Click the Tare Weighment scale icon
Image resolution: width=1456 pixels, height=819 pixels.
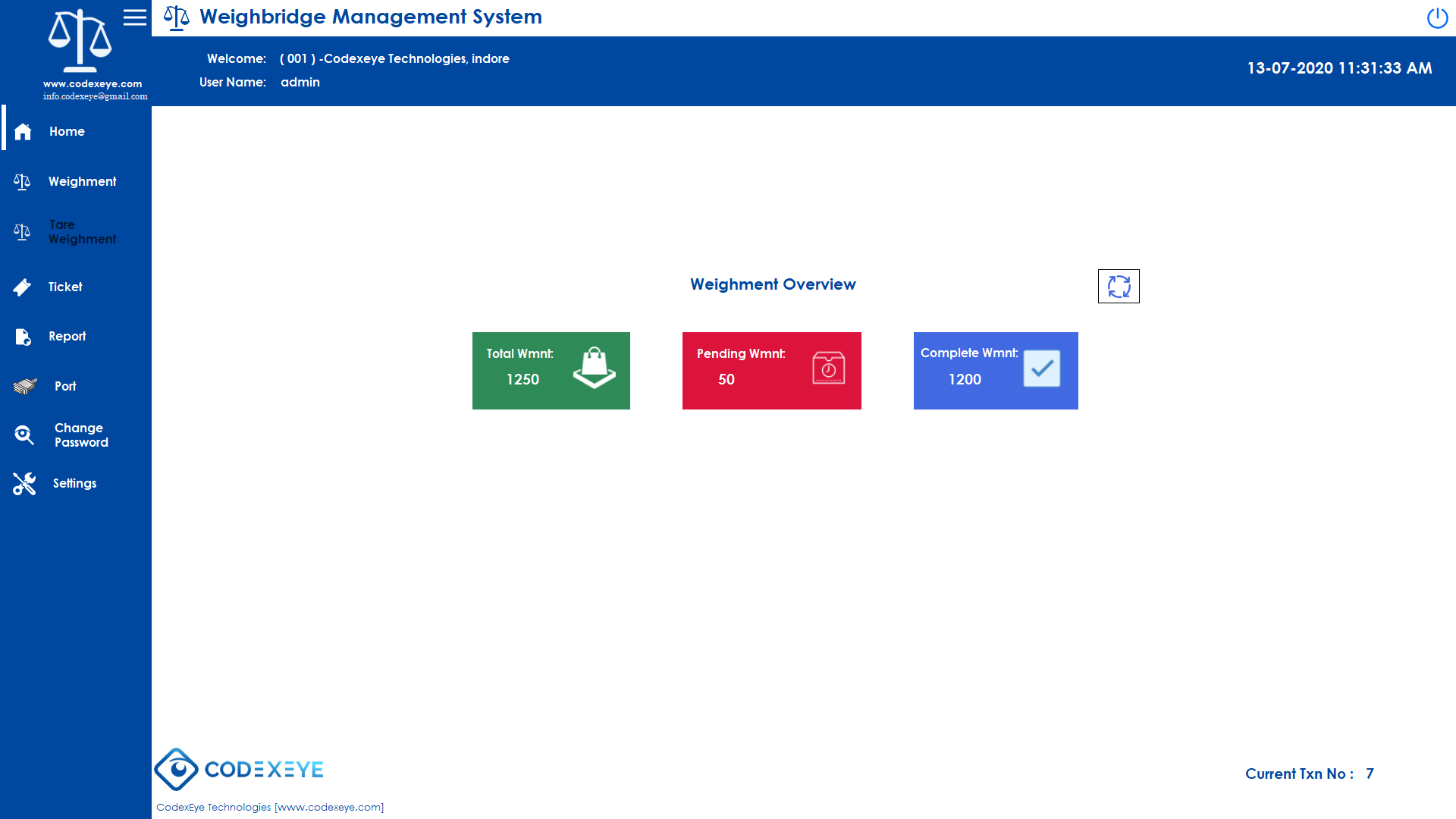click(22, 232)
